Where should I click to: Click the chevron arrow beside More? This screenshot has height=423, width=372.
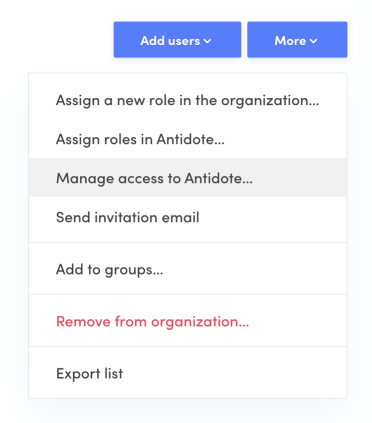(313, 41)
